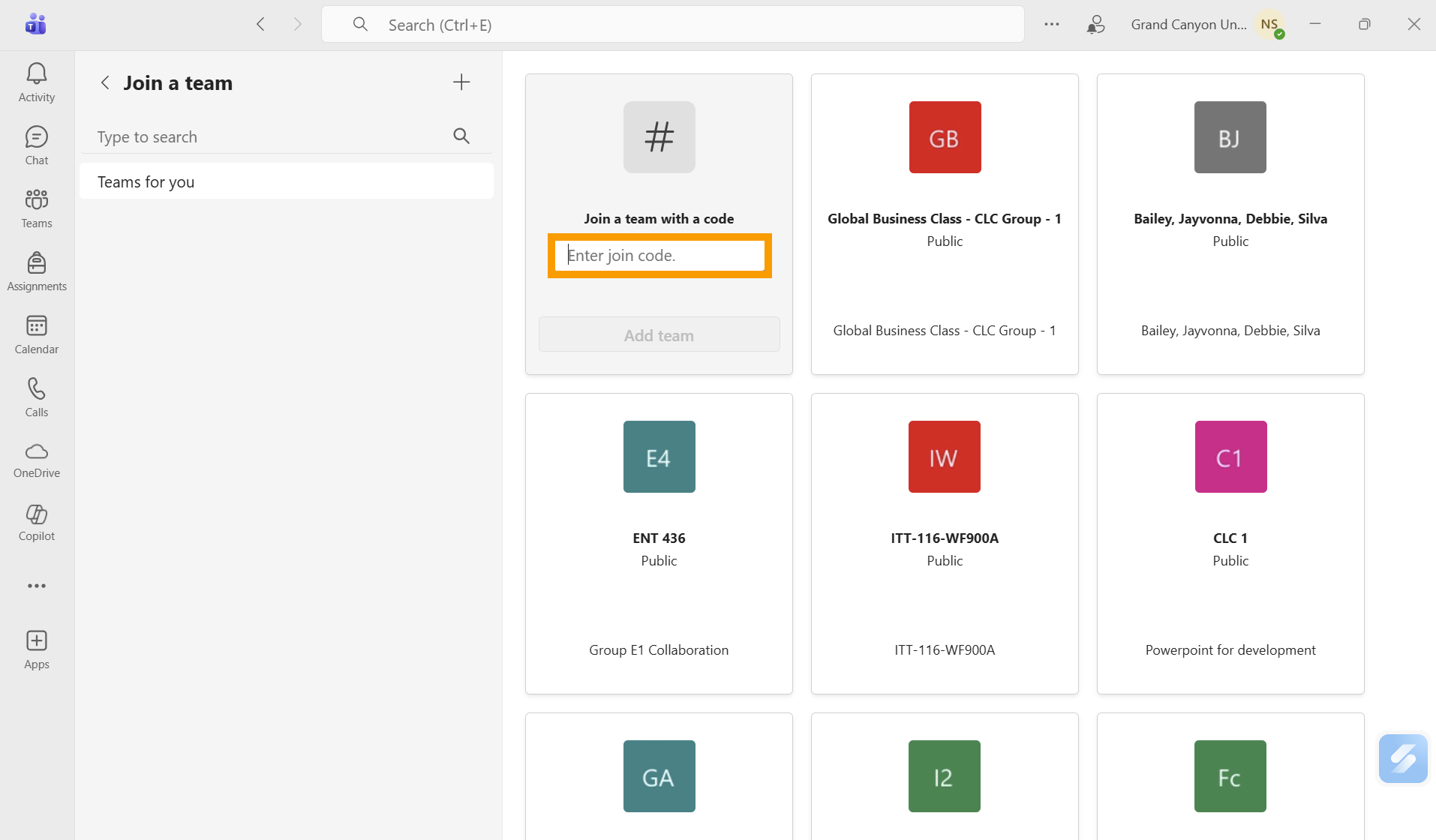Select the Global Business Class team tile
The height and width of the screenshot is (840, 1436).
coord(944,223)
